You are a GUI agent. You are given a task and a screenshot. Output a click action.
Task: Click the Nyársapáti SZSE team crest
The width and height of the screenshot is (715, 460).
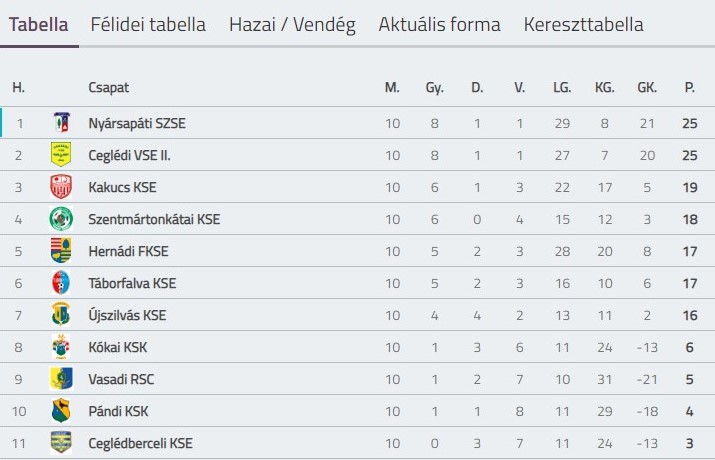(61, 123)
